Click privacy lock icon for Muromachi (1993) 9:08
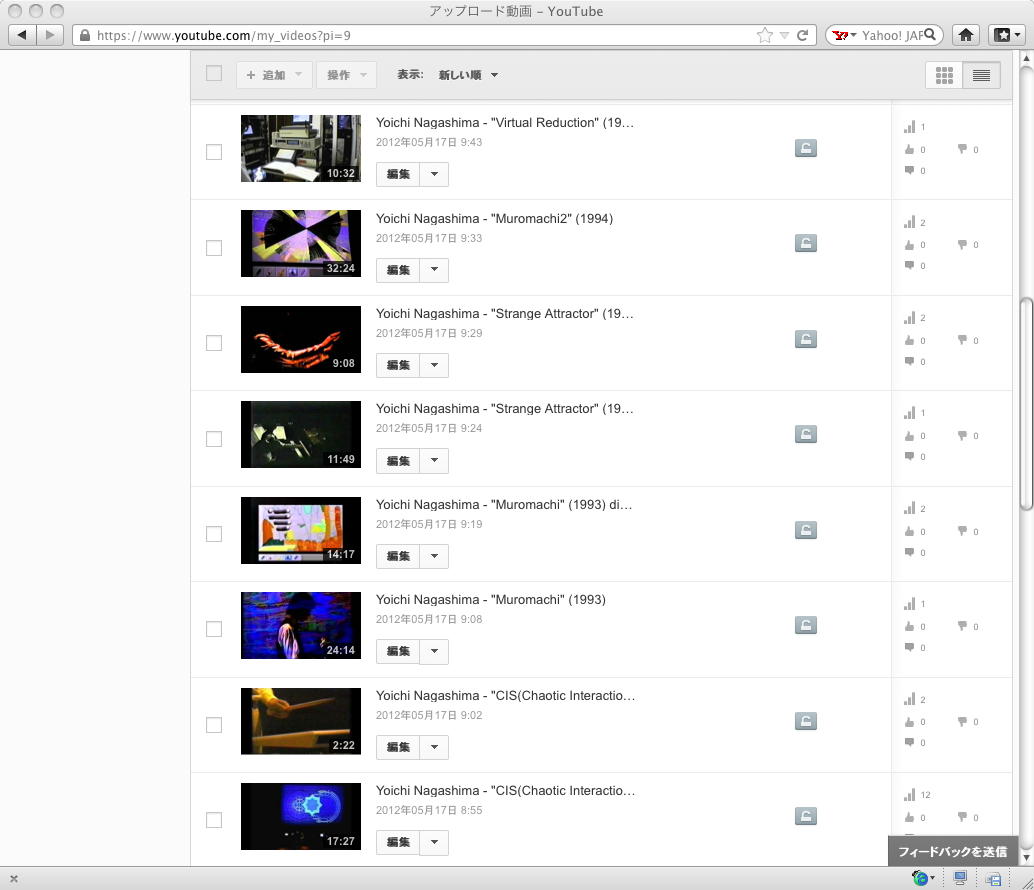1034x890 pixels. pos(805,625)
